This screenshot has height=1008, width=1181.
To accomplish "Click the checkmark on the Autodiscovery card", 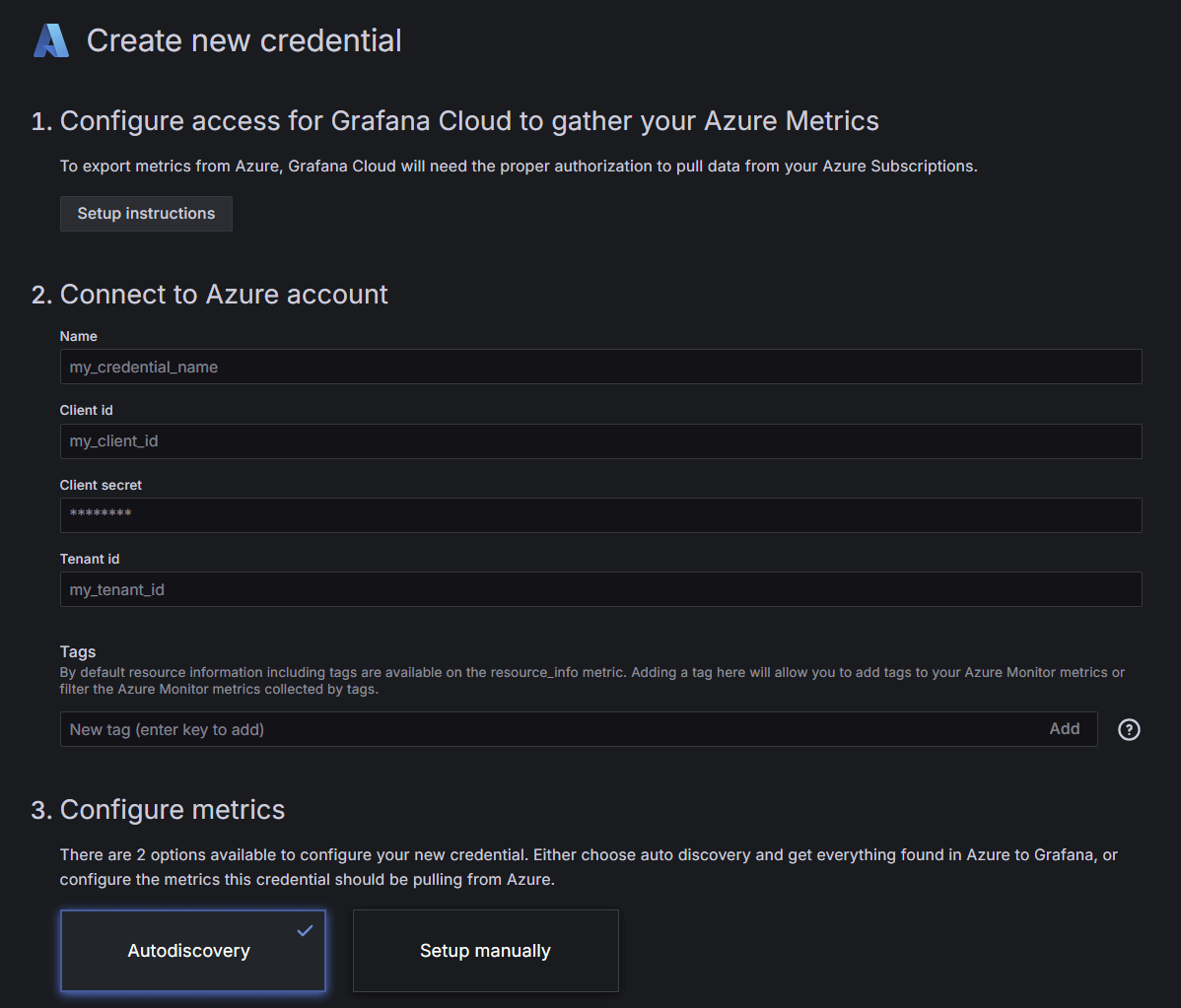I will pos(305,929).
